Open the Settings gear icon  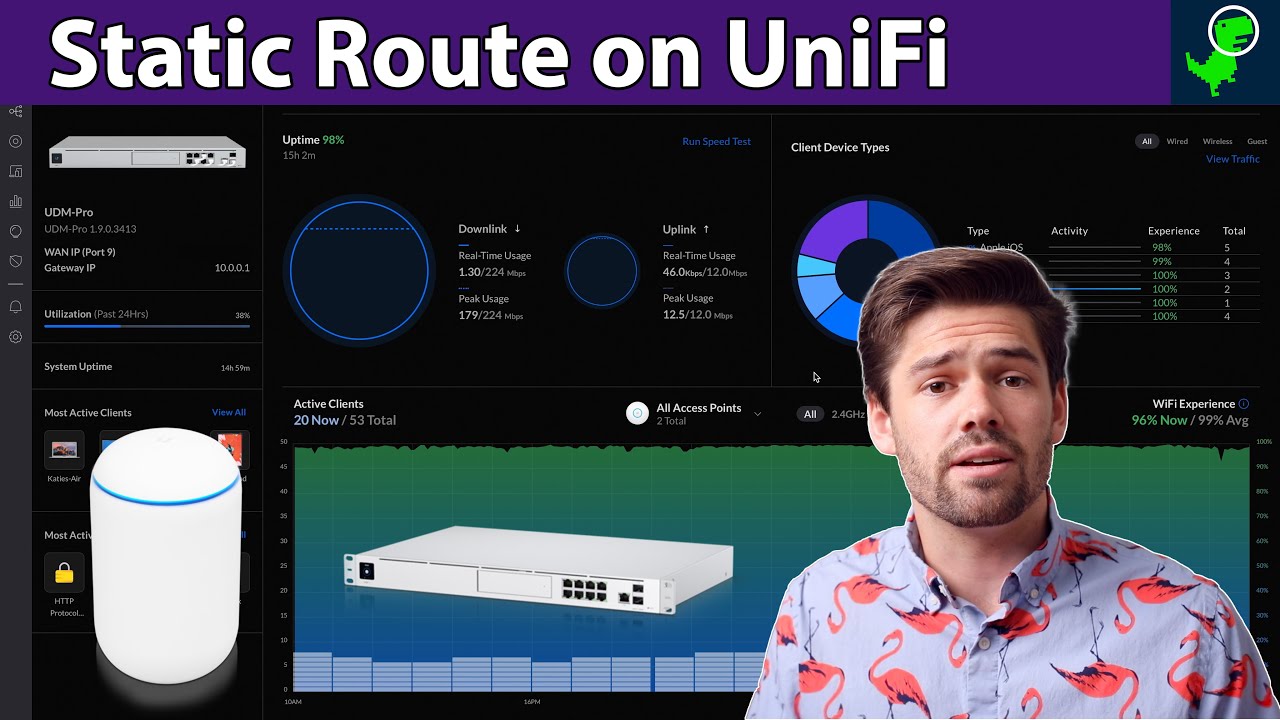(x=15, y=337)
